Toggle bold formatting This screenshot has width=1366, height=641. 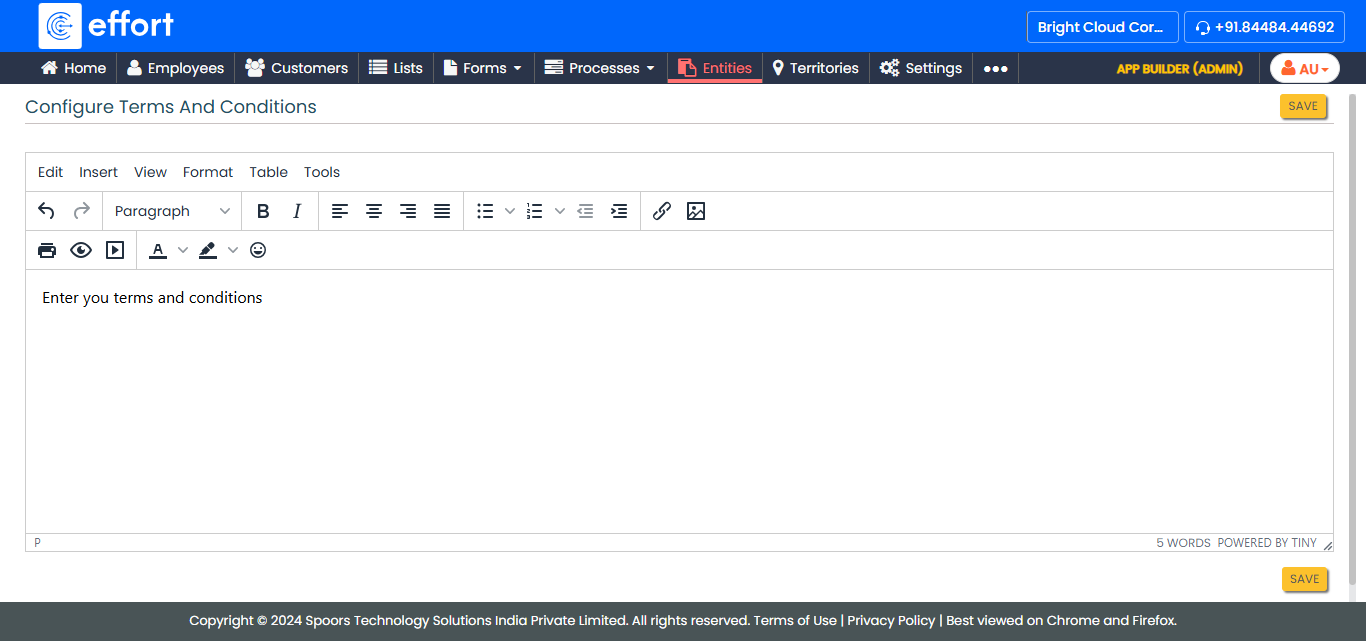coord(263,211)
